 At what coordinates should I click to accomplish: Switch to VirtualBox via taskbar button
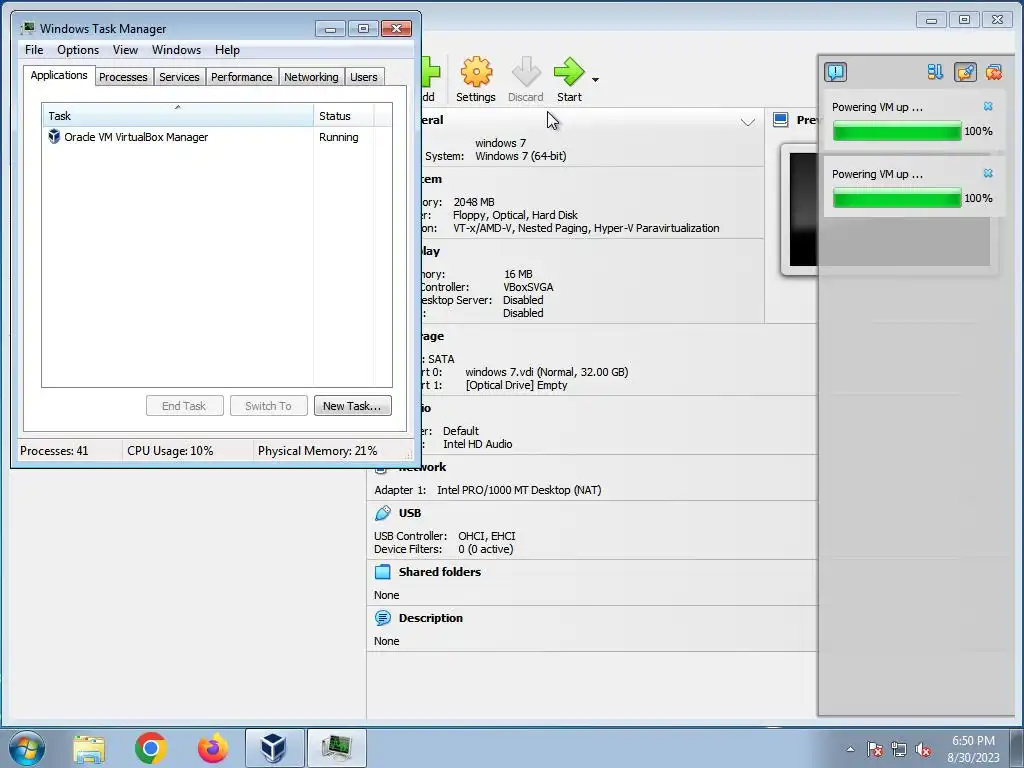click(x=274, y=748)
